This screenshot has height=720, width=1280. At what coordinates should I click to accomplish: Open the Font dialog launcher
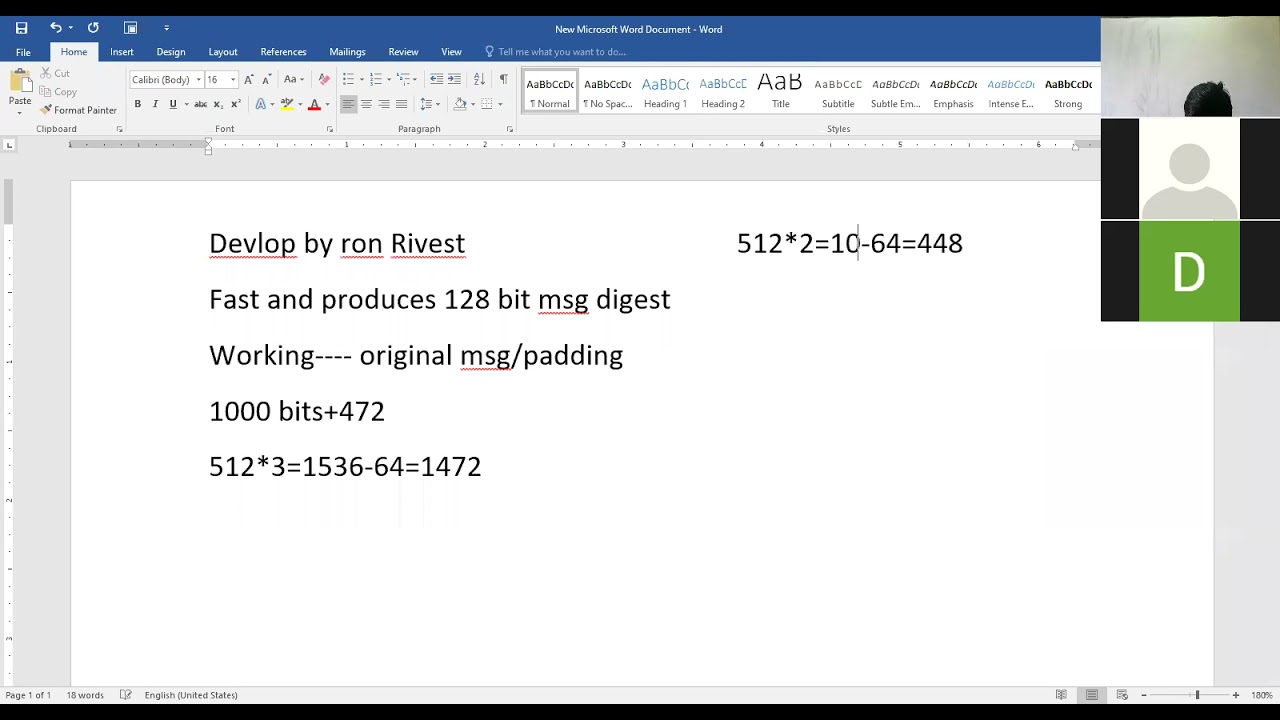click(330, 129)
